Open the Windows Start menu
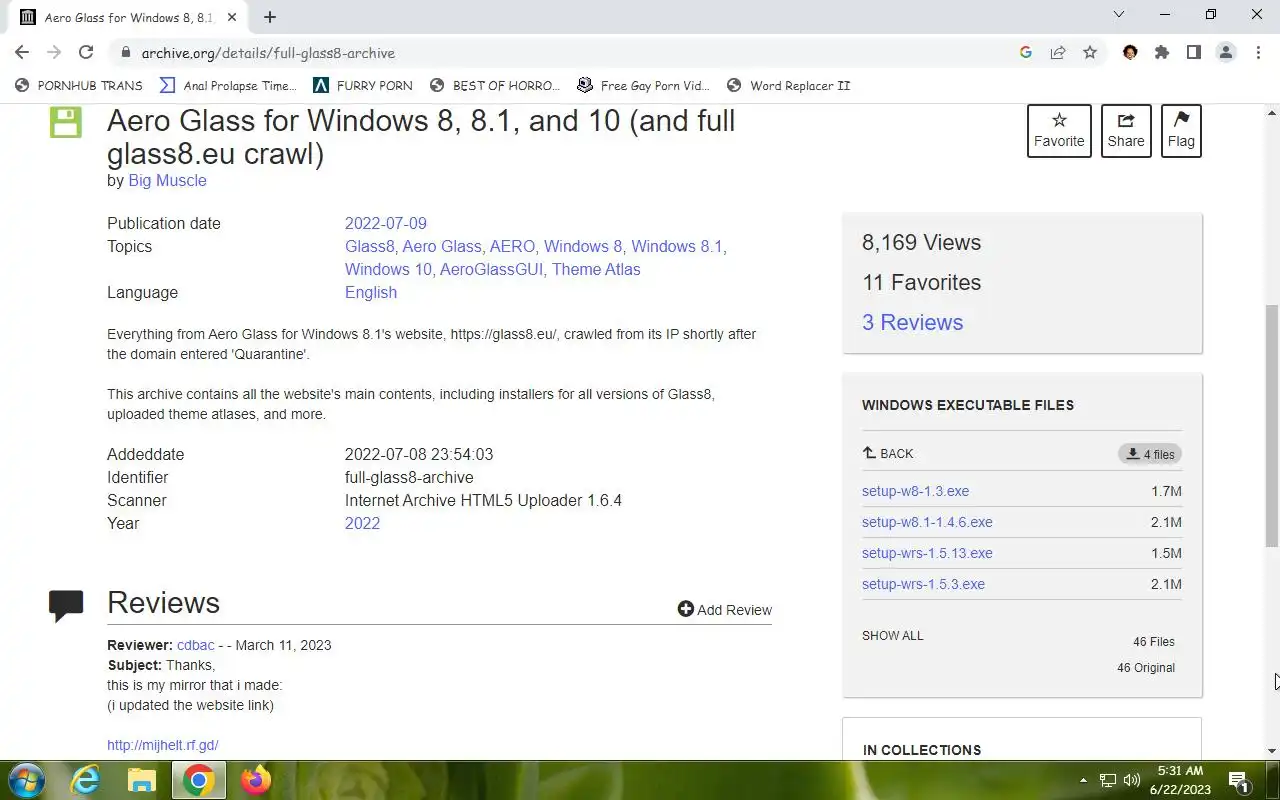 [26, 780]
